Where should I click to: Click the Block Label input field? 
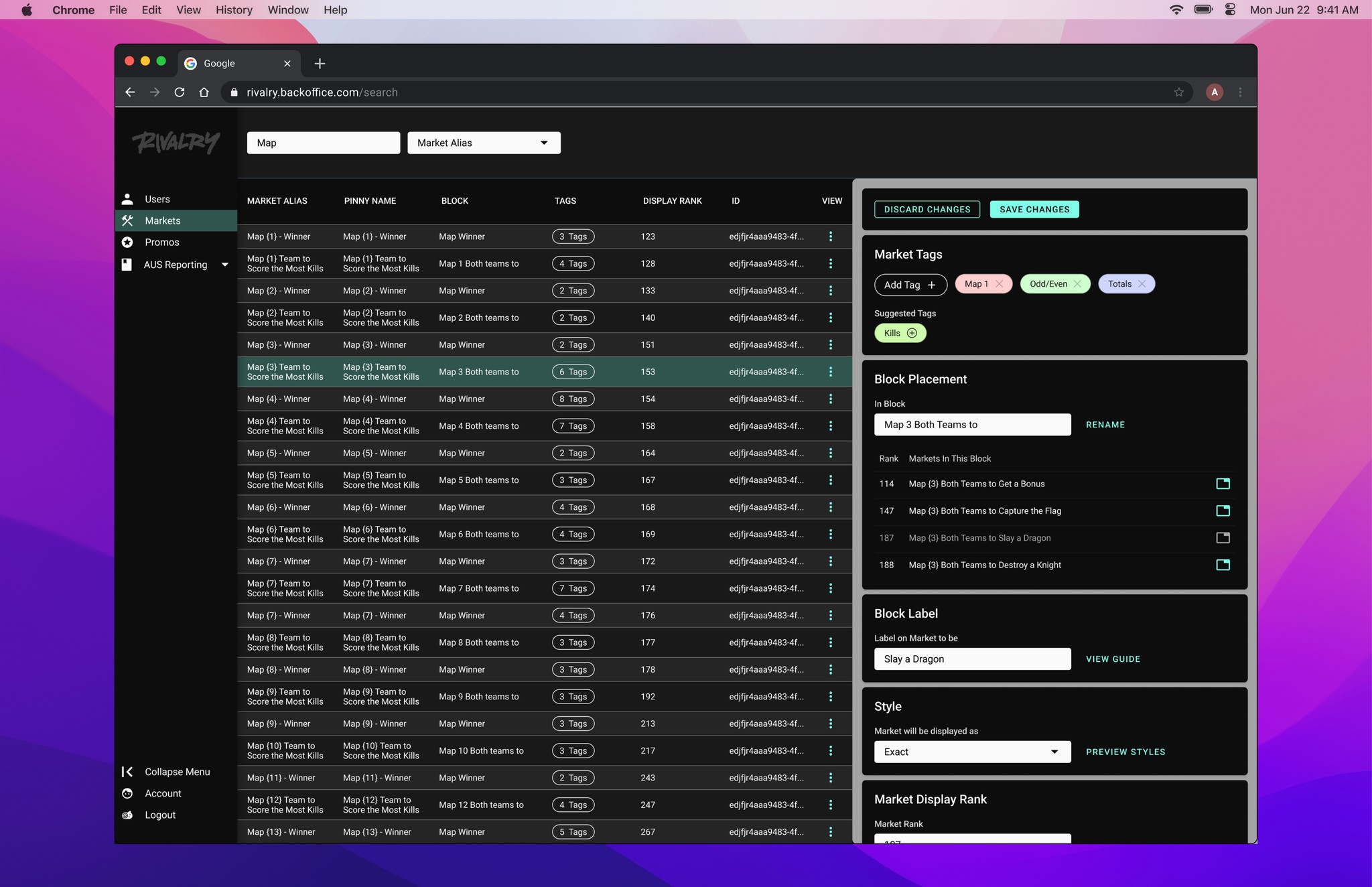(972, 658)
